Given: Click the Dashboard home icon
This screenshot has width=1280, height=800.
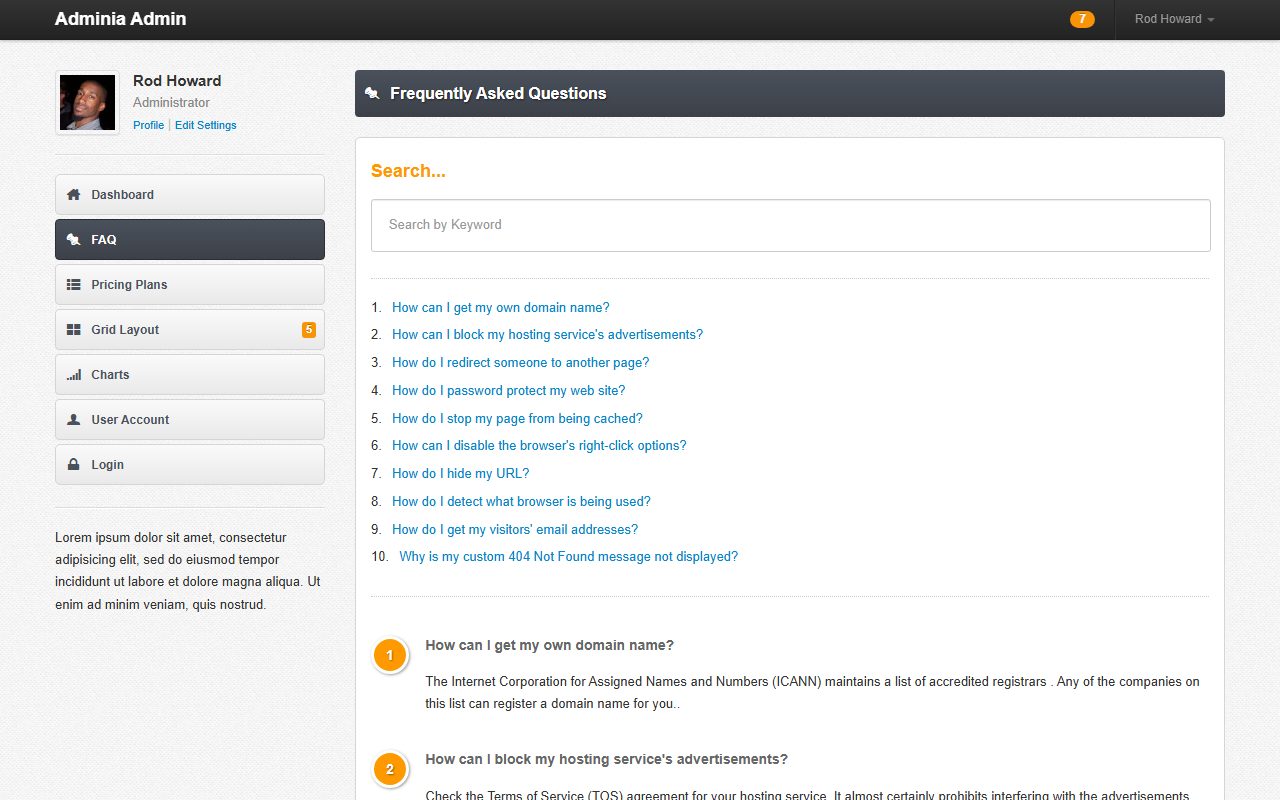Looking at the screenshot, I should coord(73,195).
